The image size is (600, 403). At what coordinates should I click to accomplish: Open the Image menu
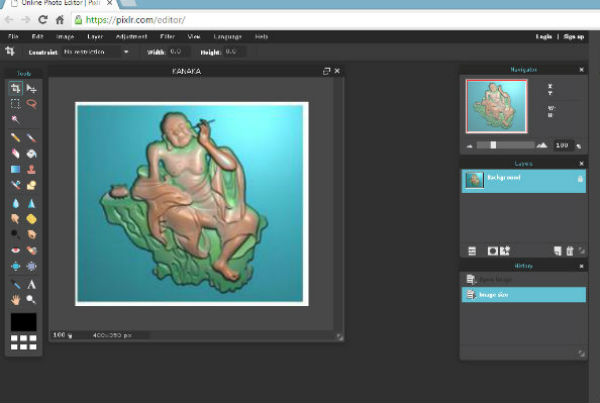click(x=65, y=37)
